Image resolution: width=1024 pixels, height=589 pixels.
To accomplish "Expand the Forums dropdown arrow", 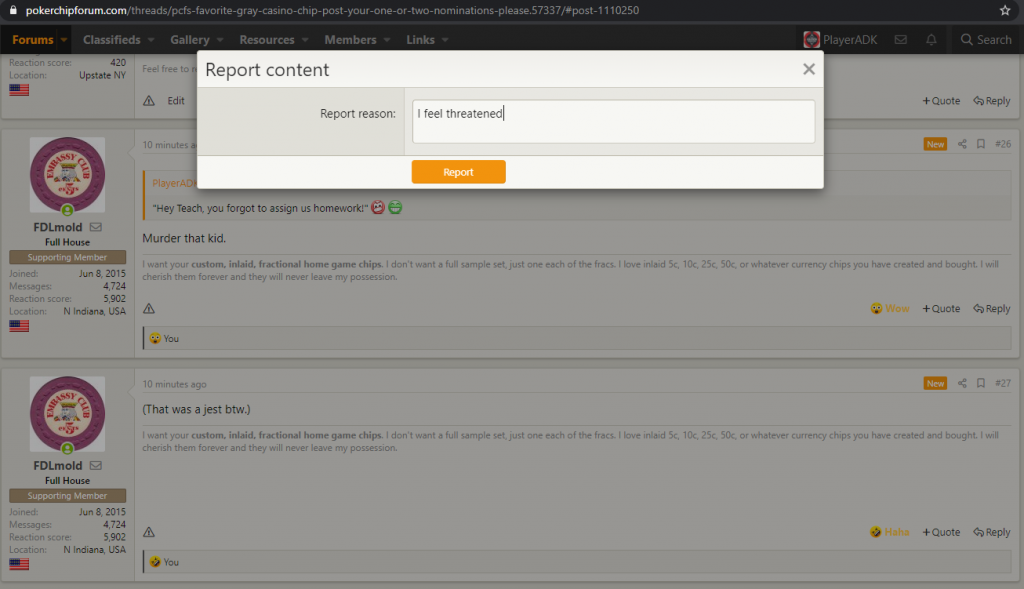I will click(64, 40).
